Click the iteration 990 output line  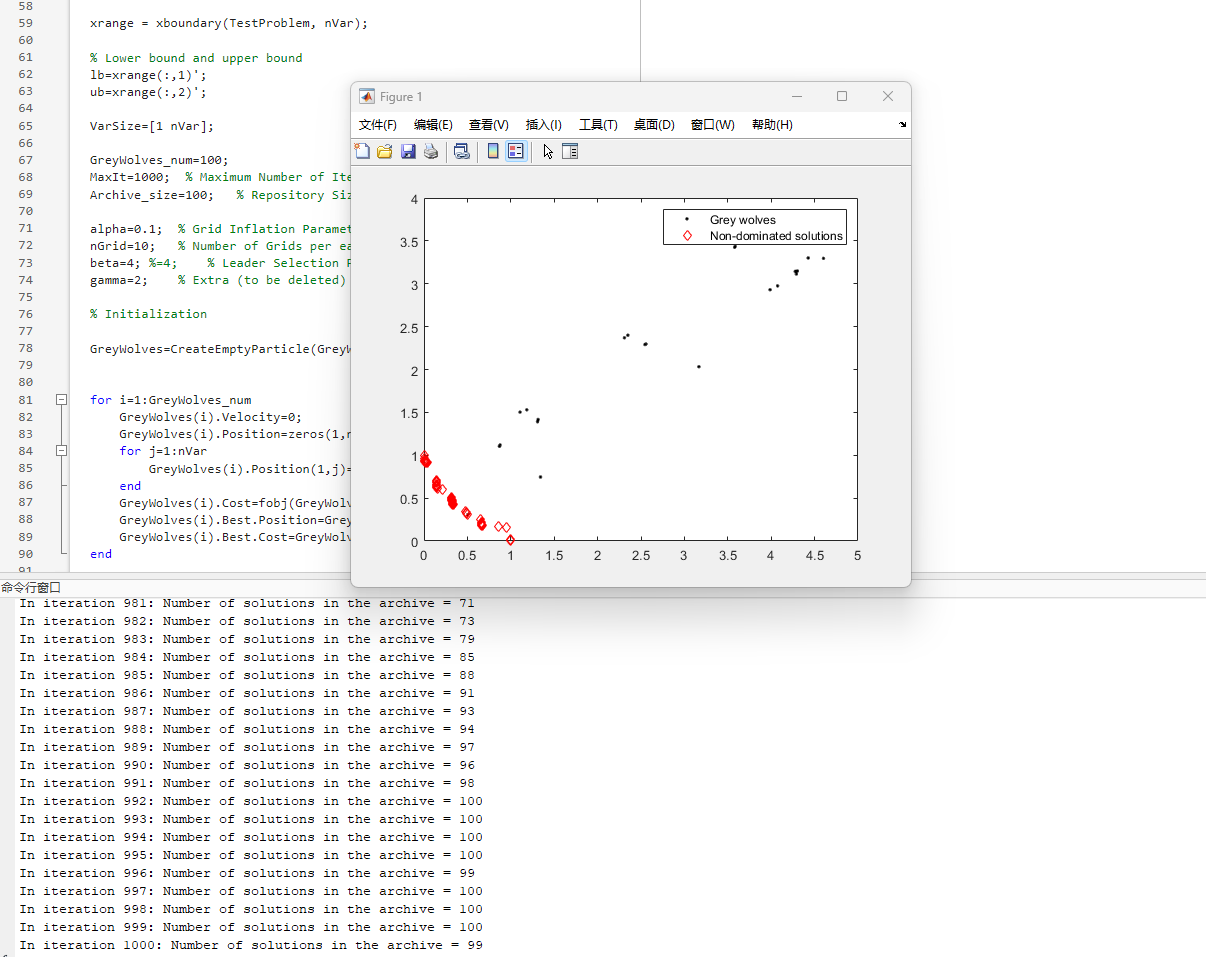point(247,765)
